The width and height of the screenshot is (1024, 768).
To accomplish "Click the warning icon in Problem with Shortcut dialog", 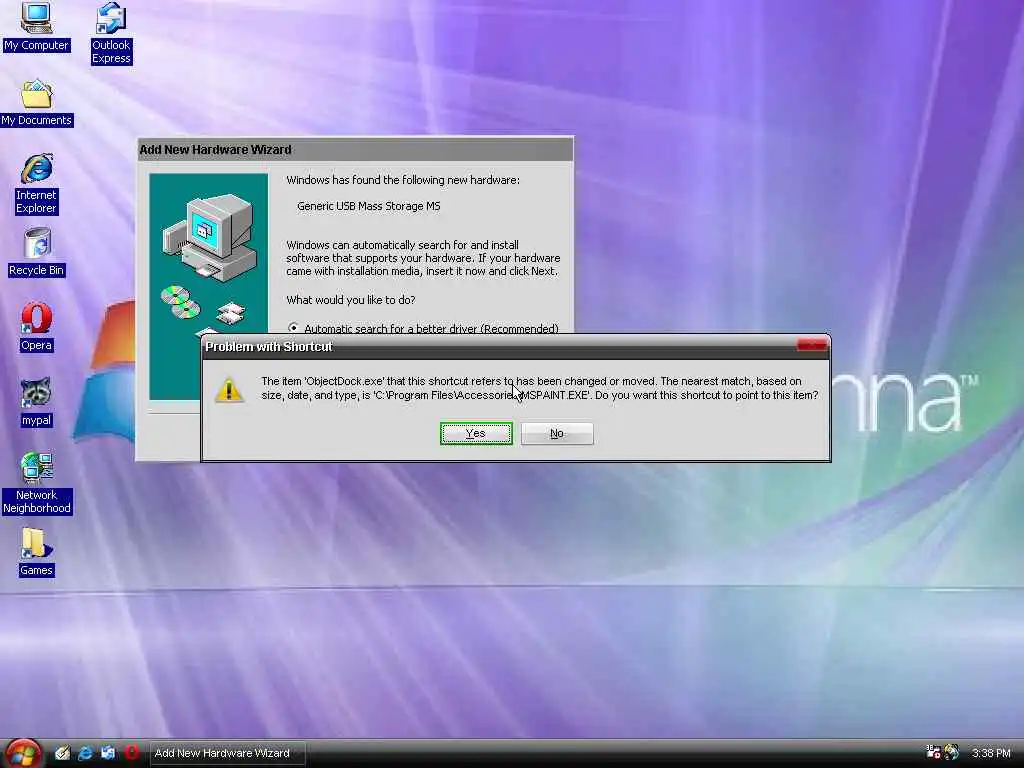I will (x=229, y=390).
